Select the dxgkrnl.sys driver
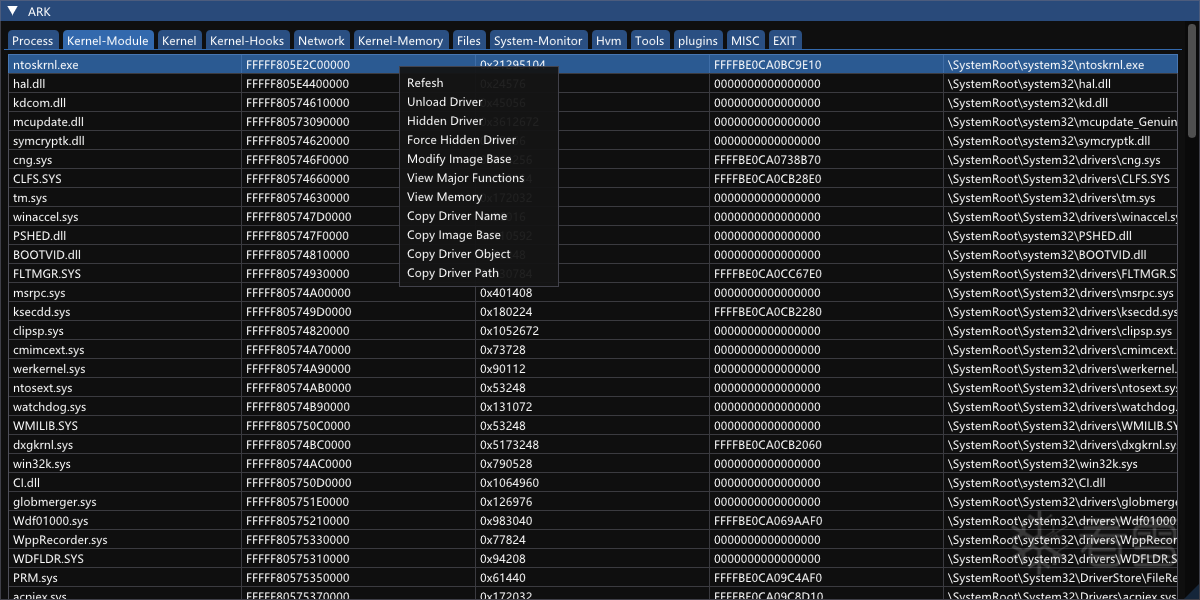1200x600 pixels. pos(592,444)
